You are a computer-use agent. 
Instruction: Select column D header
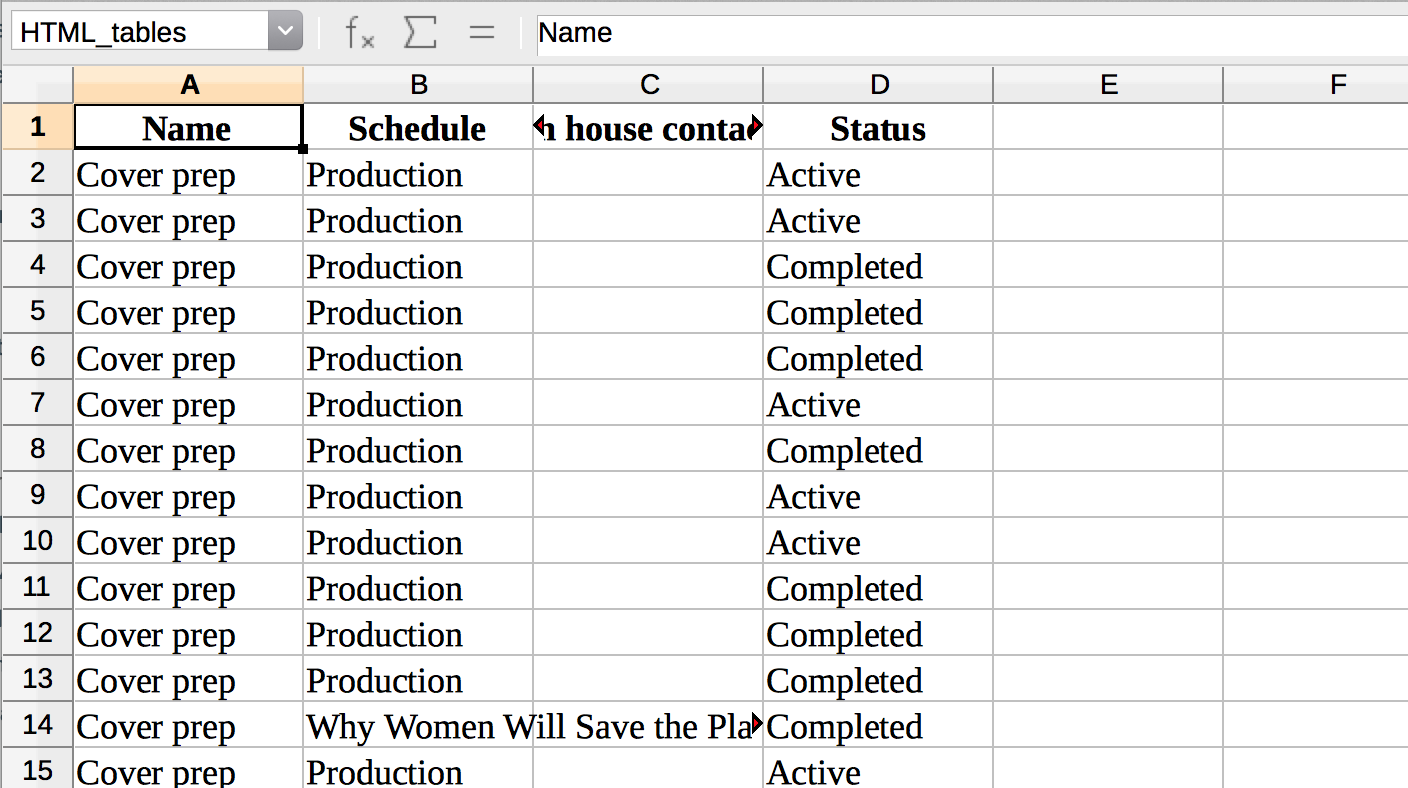pos(878,85)
